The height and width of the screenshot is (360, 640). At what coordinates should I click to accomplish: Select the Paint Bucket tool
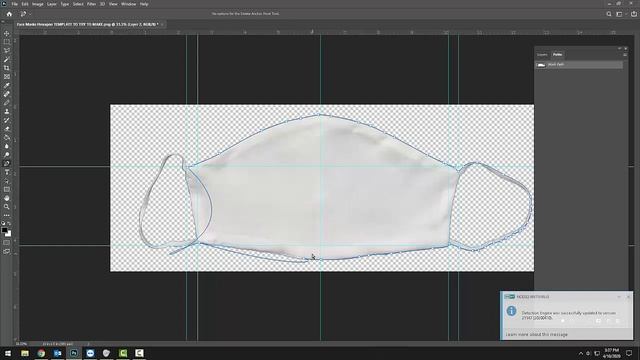tap(7, 137)
